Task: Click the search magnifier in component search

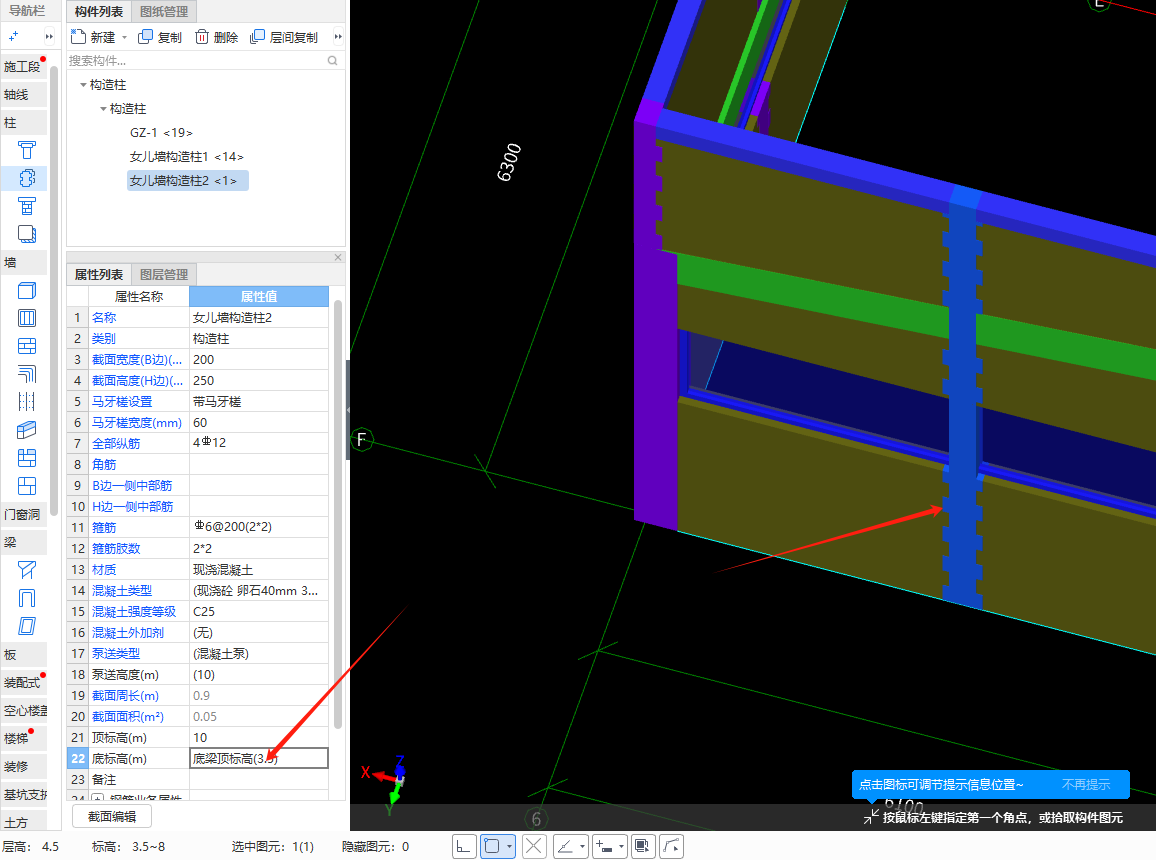Action: (332, 60)
